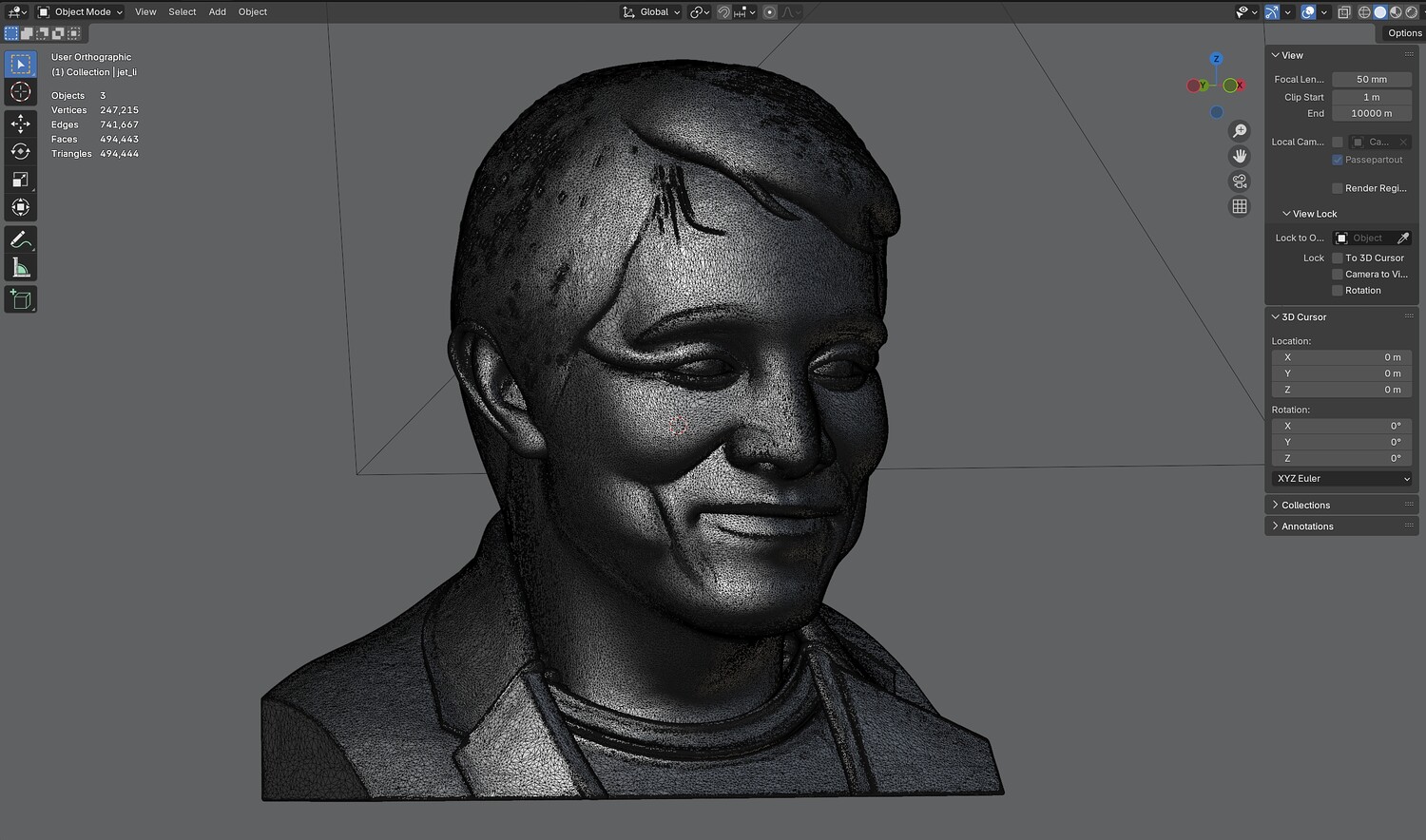This screenshot has width=1426, height=840.
Task: Open the Select menu
Action: click(x=183, y=12)
